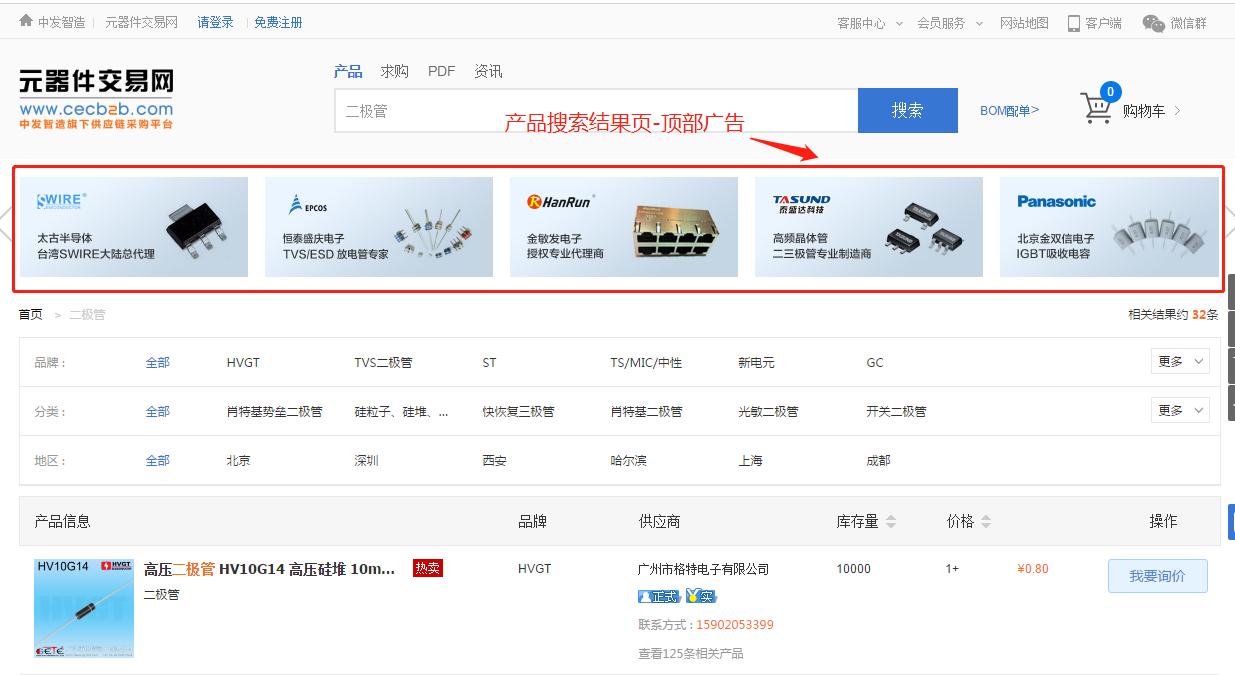This screenshot has width=1235, height=675.
Task: Open the 免费注册 link
Action: (278, 22)
